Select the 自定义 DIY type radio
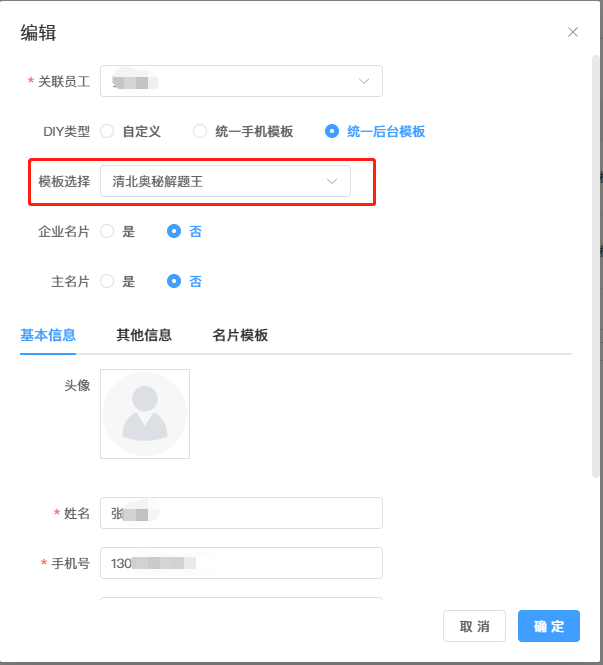The image size is (603, 665). click(107, 131)
